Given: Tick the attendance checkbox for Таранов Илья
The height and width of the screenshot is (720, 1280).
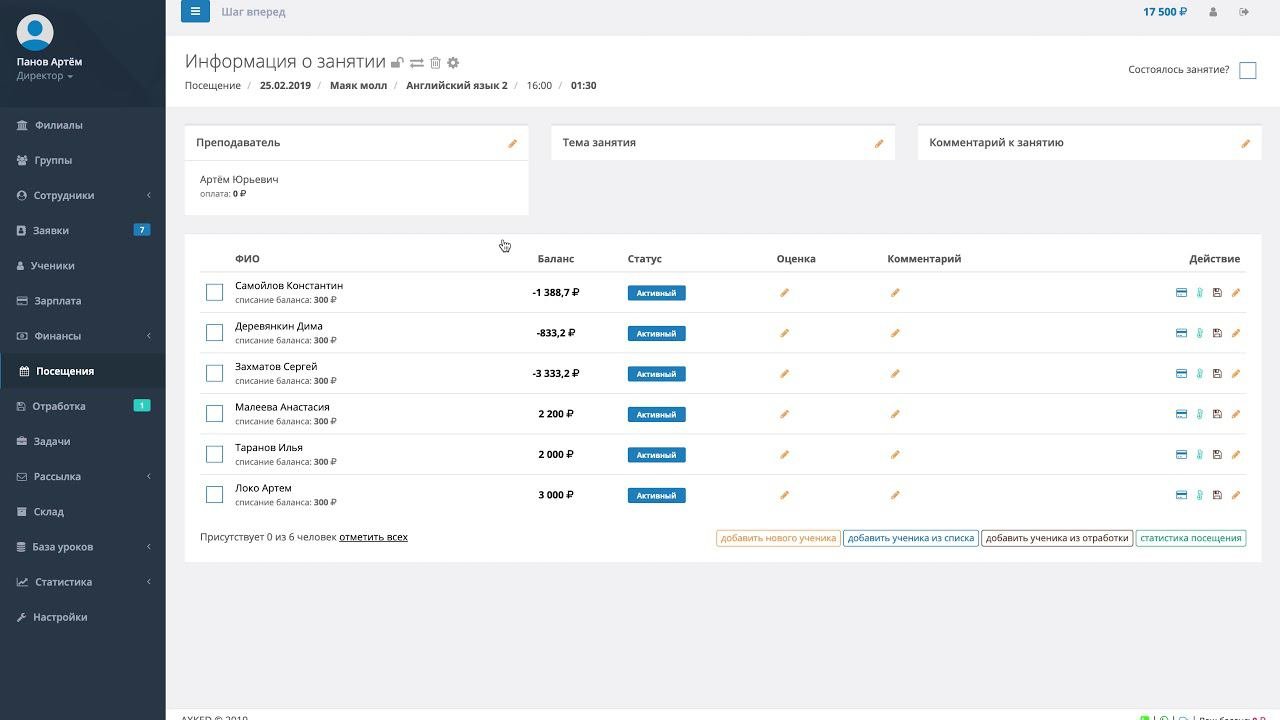Looking at the screenshot, I should [214, 454].
